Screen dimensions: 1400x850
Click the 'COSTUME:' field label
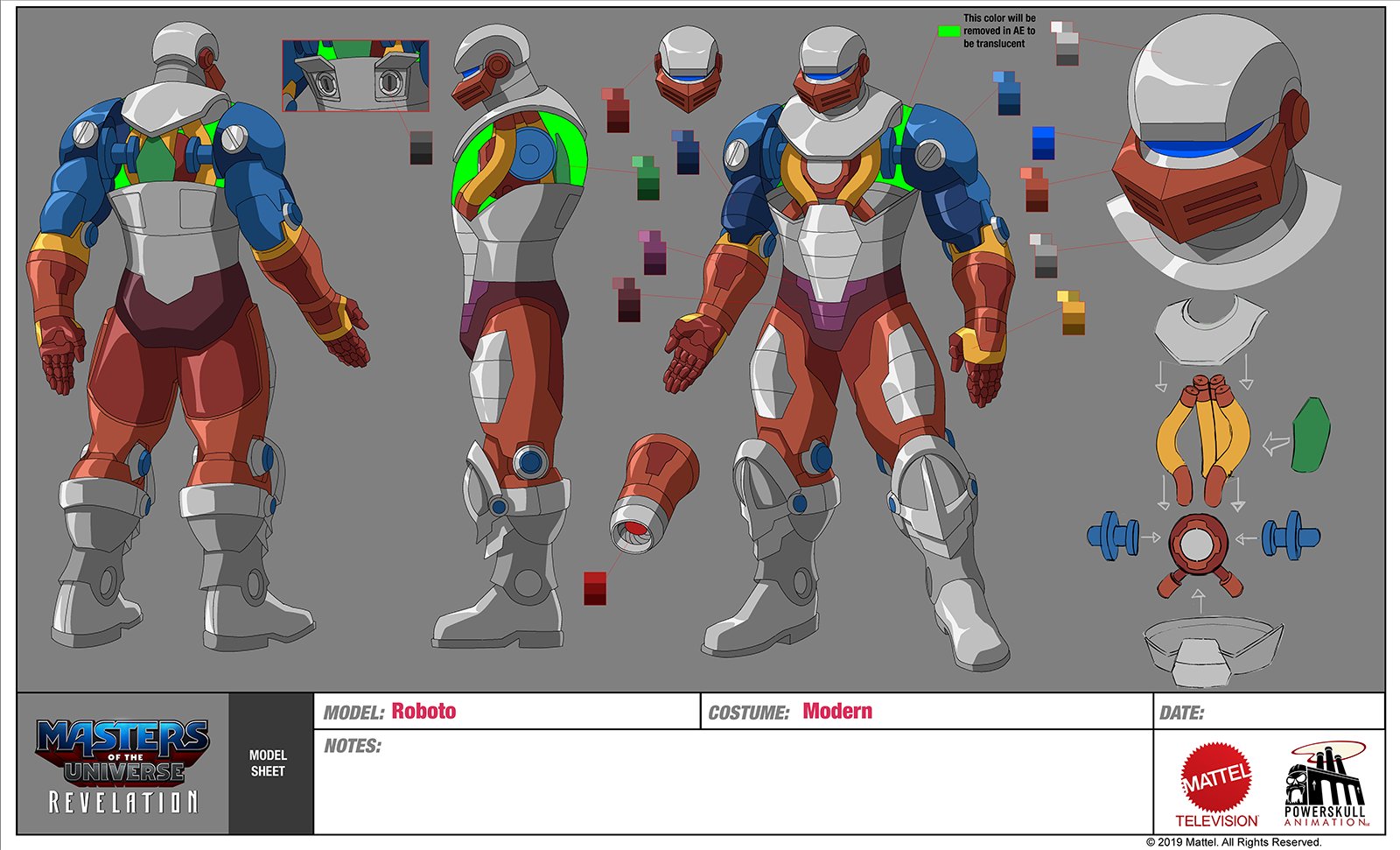[749, 713]
